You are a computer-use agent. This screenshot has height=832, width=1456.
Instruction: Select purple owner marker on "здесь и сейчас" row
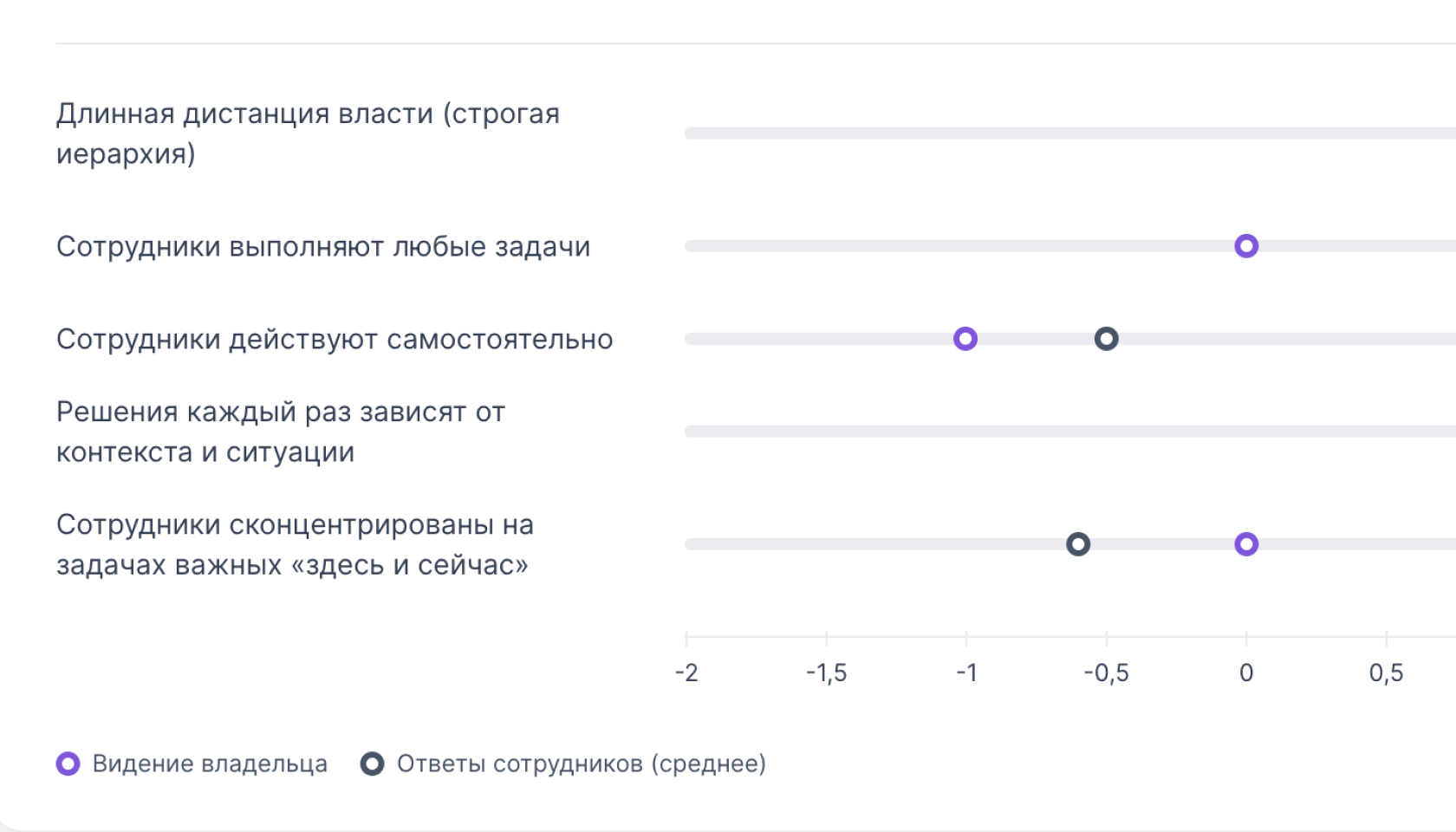click(x=1246, y=544)
